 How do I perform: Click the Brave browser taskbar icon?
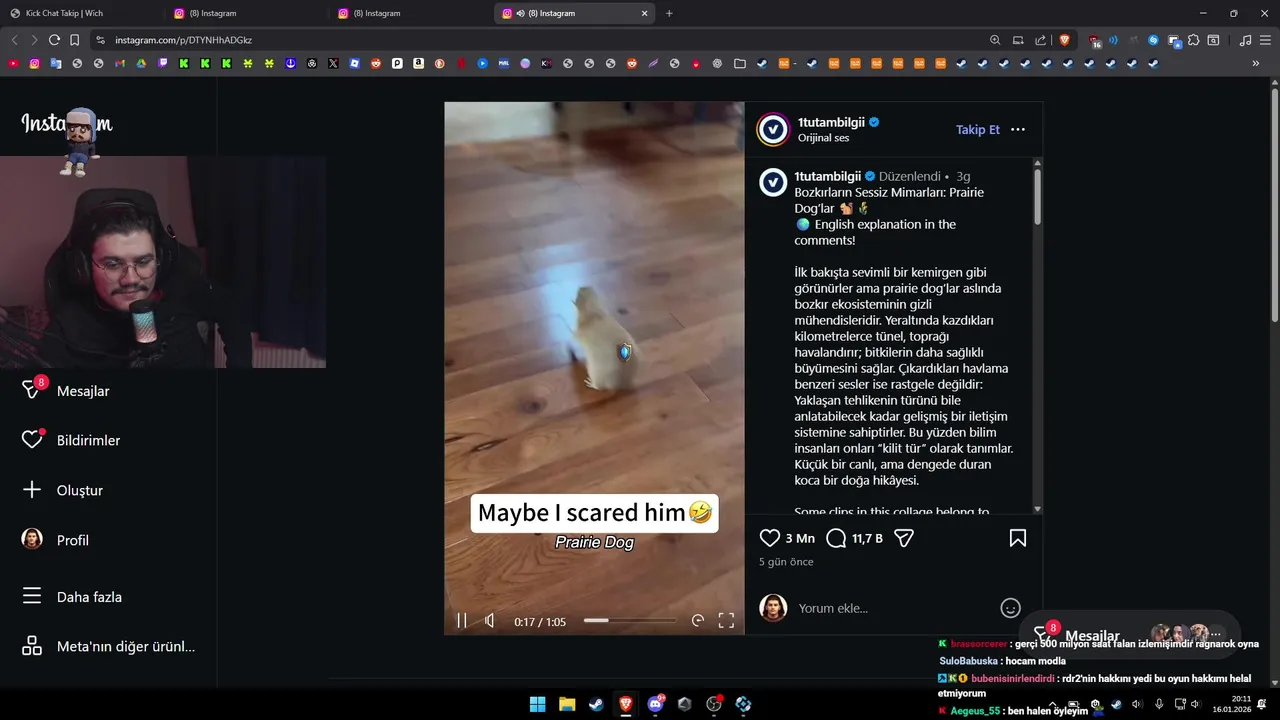click(626, 704)
